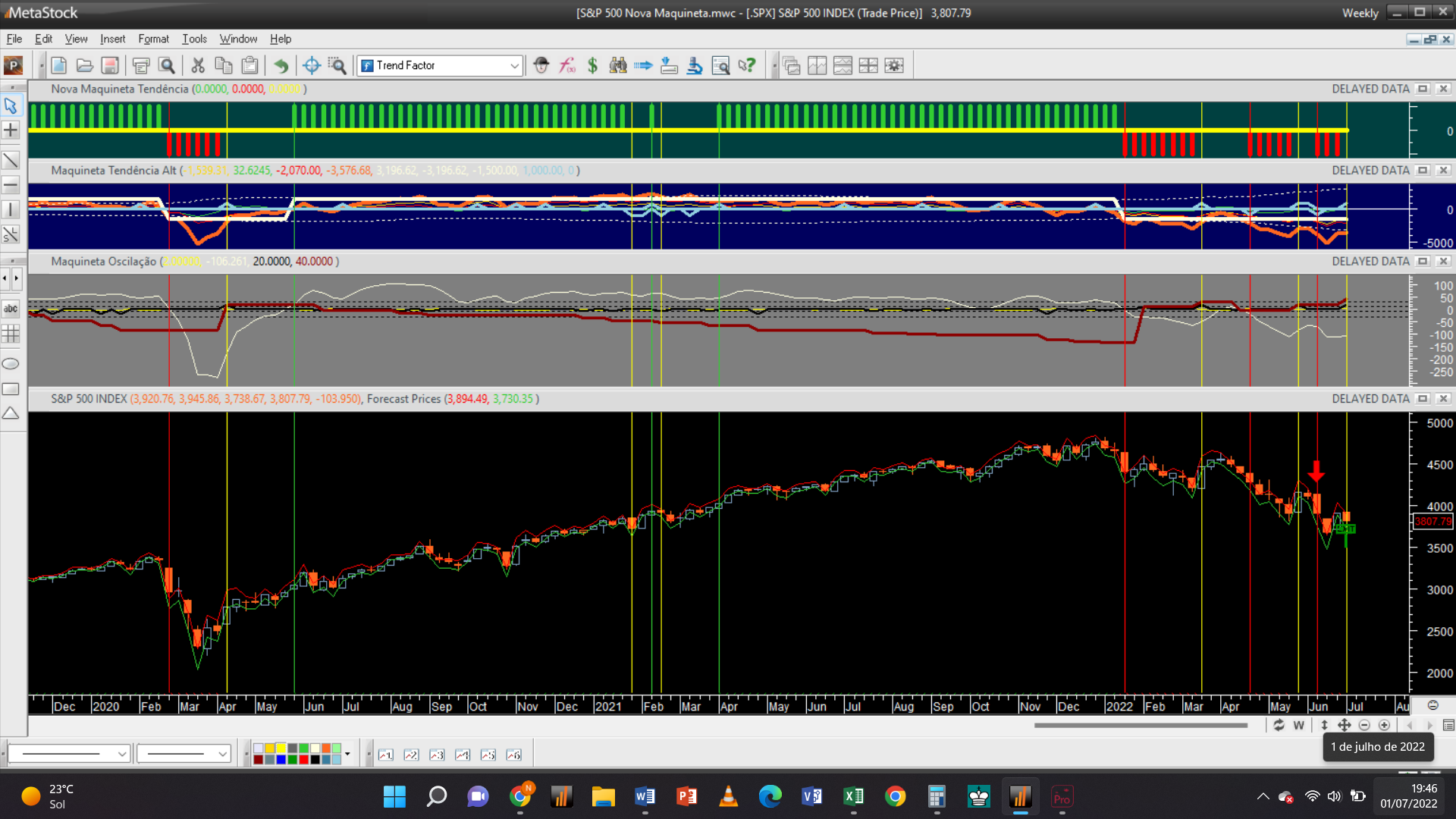Click the zoom in plus icon below the chart
Screen dimensions: 1456x819
pos(1384,725)
